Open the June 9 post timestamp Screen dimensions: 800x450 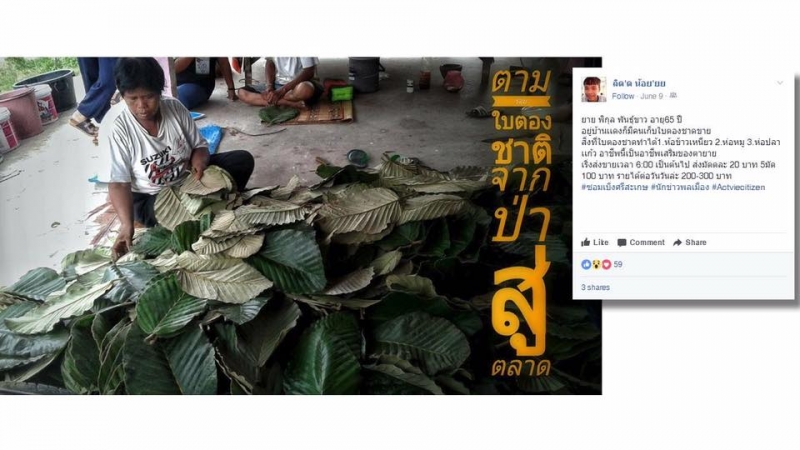652,96
